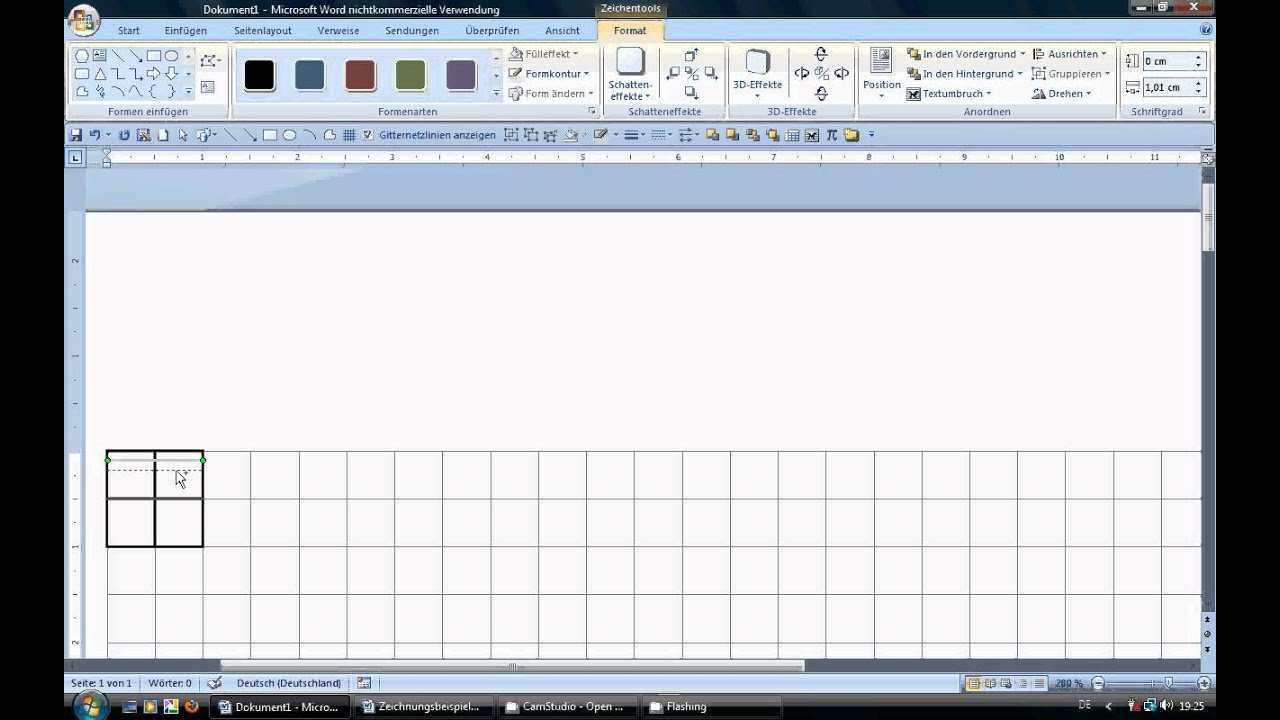Open the Seitenlayout tab

pos(262,31)
